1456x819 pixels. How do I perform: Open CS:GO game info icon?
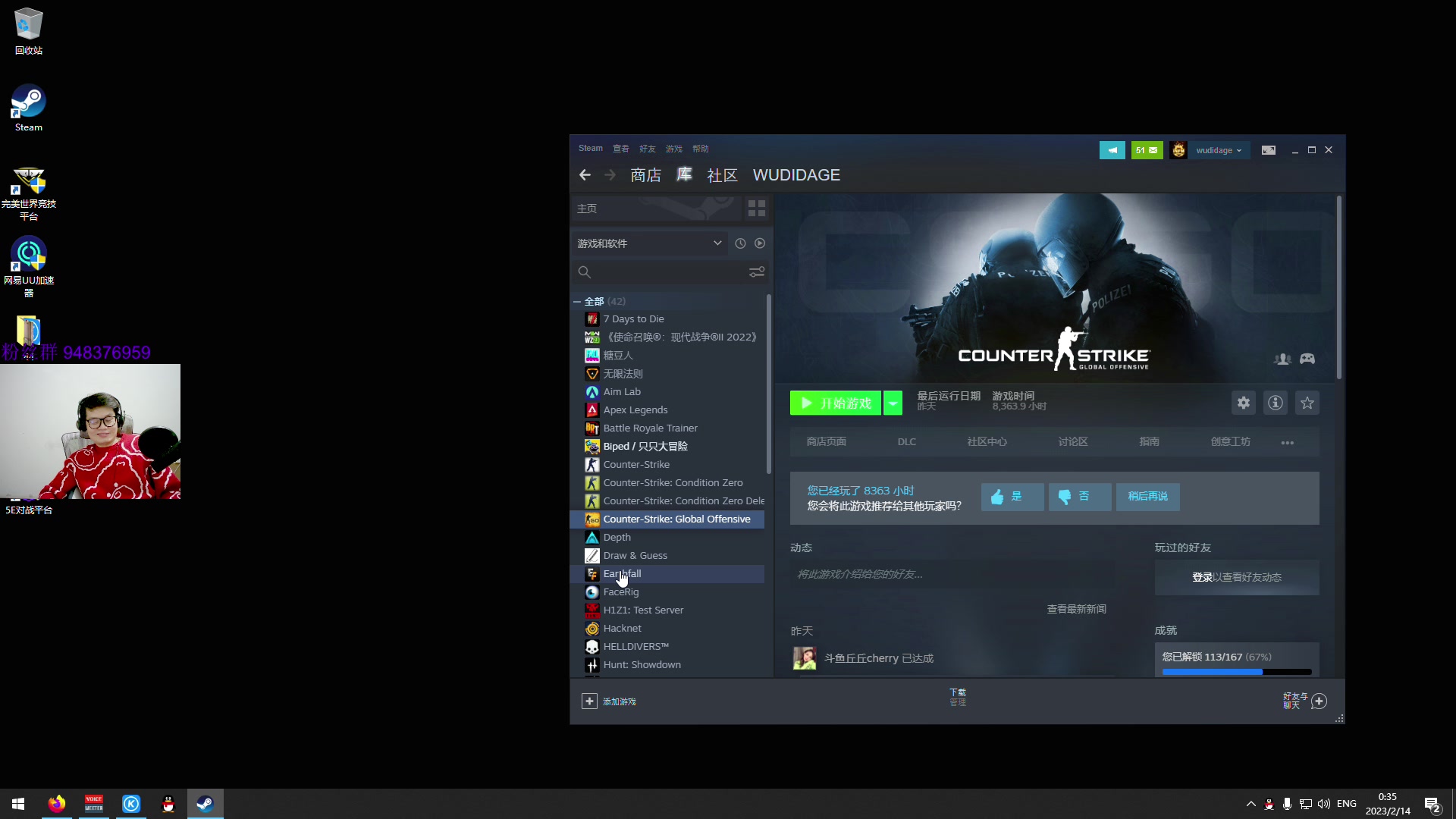[1276, 403]
